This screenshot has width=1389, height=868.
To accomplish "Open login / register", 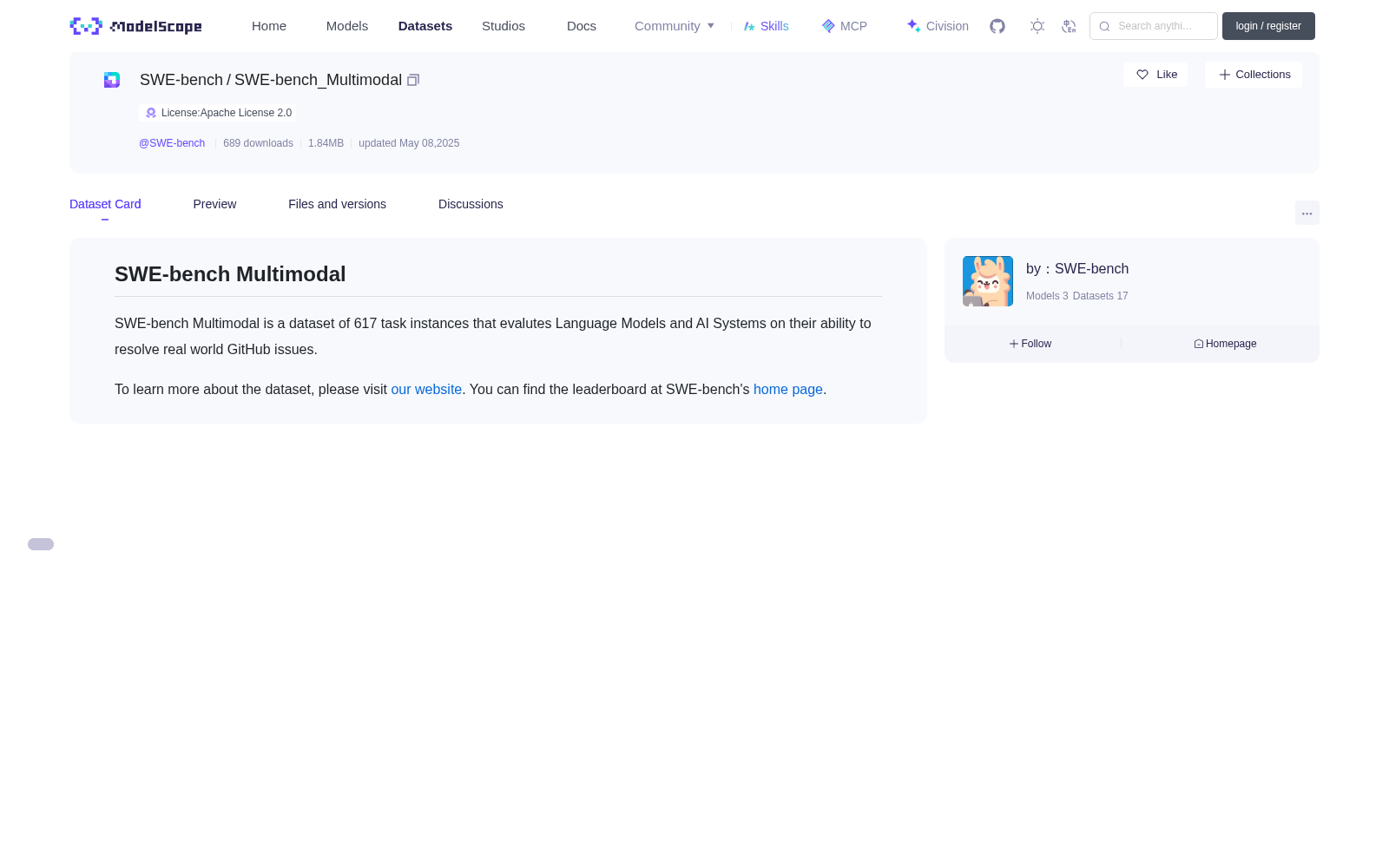I will pos(1268,26).
